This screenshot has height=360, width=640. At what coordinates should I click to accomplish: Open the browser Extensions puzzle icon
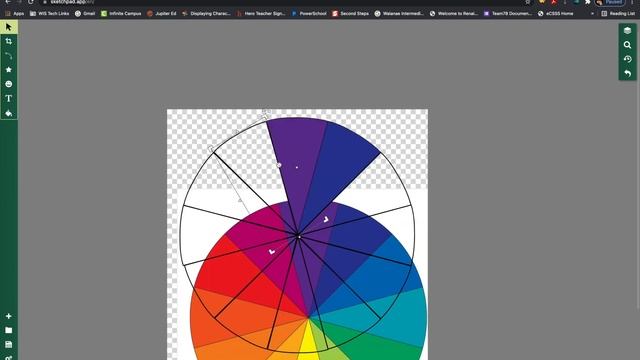tap(588, 2)
